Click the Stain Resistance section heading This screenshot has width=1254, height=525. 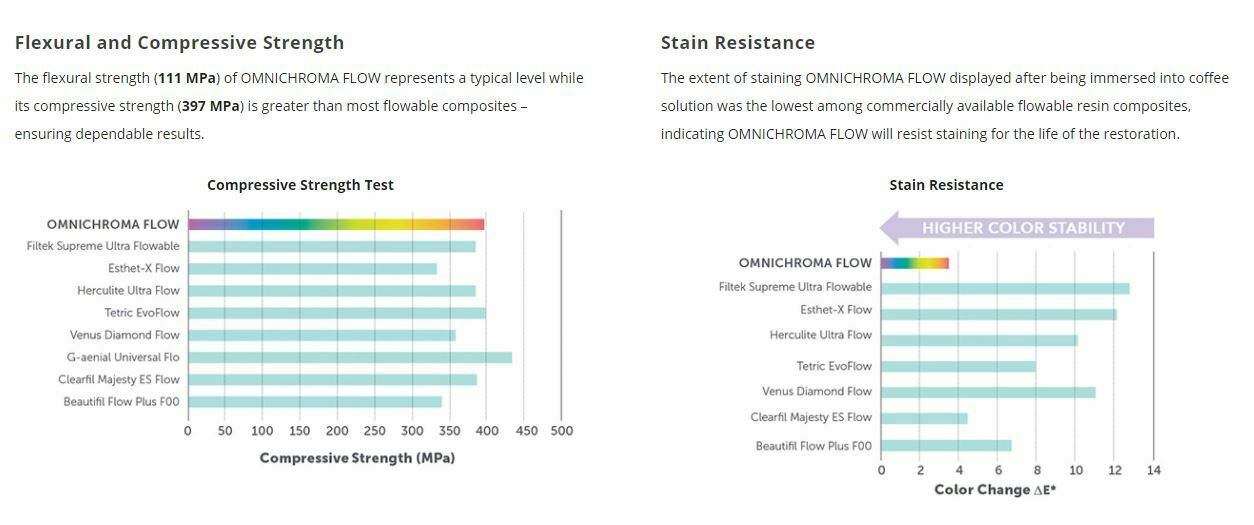[737, 43]
